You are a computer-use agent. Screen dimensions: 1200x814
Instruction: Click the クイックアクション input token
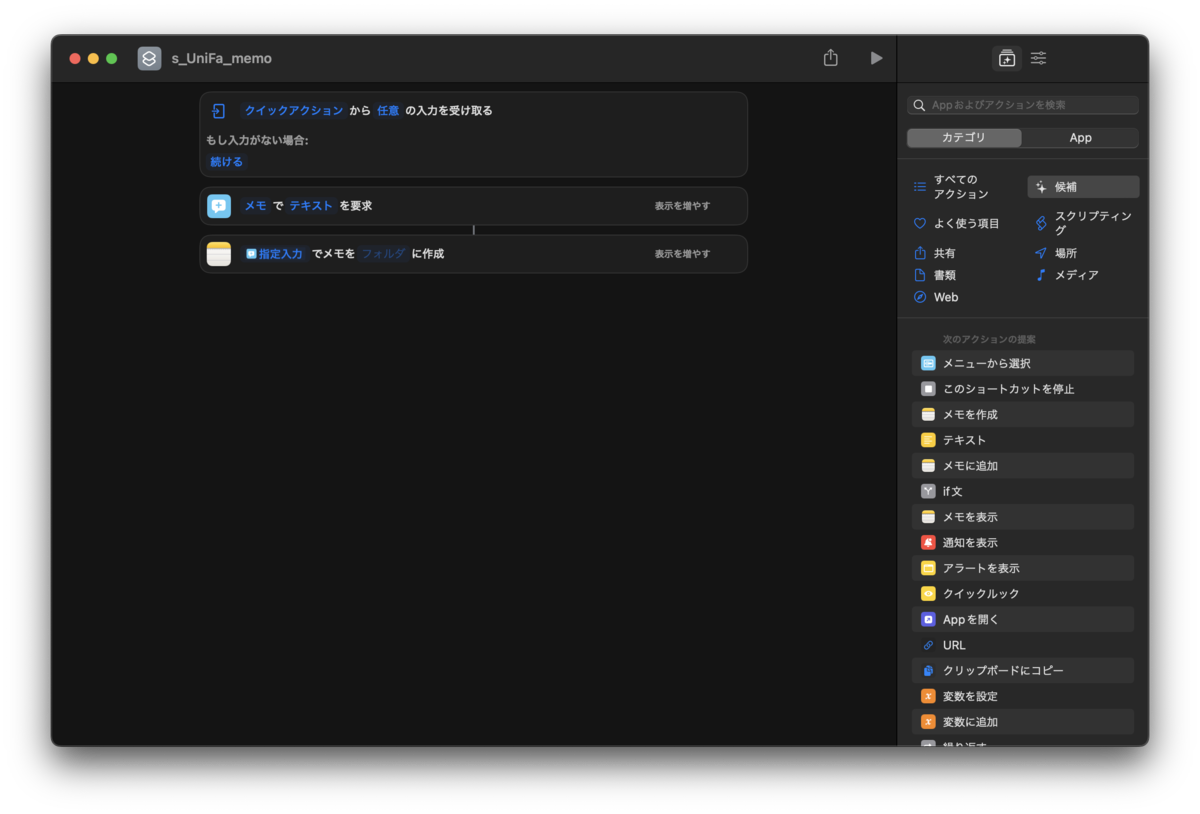point(294,111)
